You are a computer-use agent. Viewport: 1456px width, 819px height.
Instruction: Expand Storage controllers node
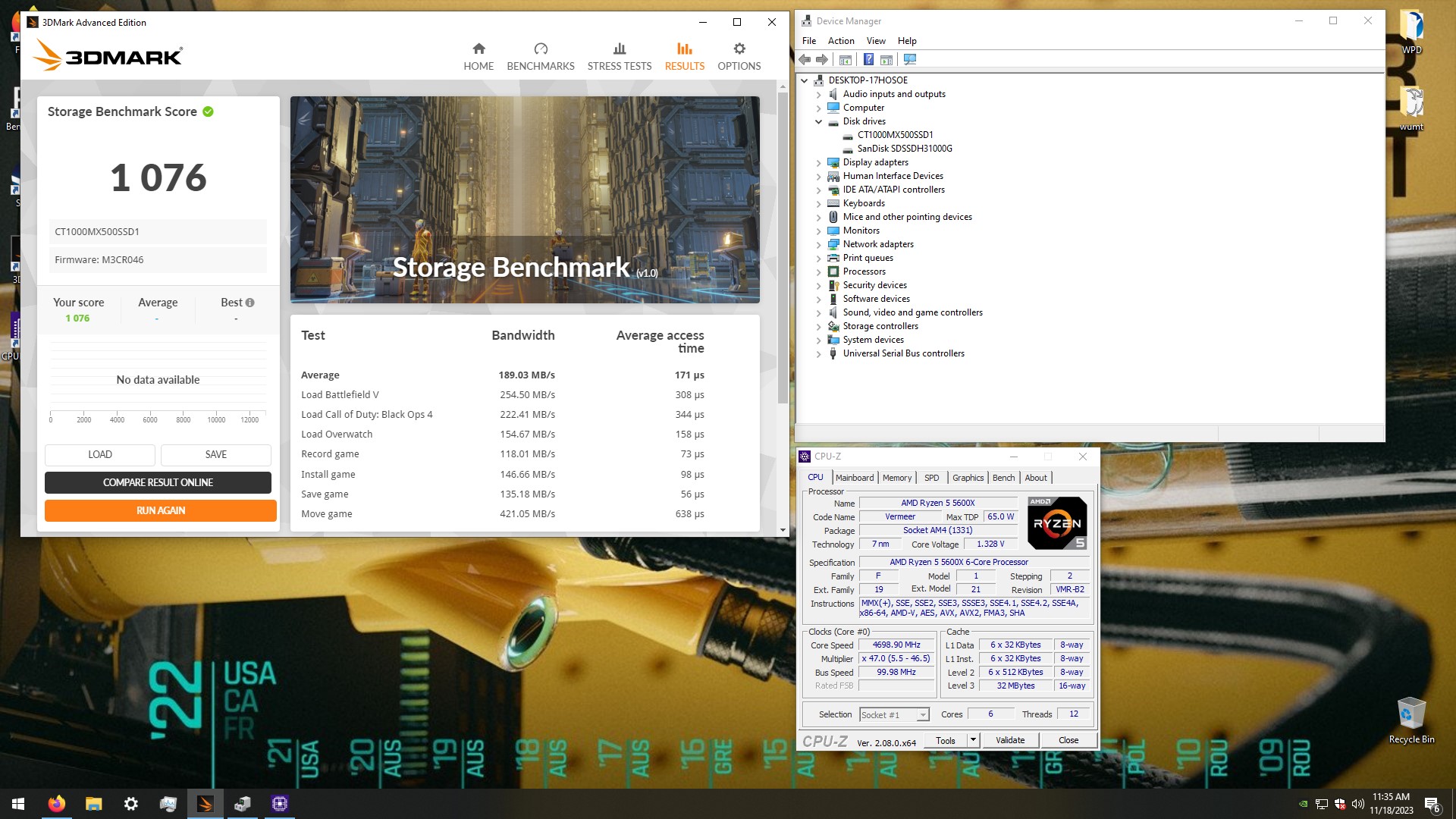coord(818,327)
